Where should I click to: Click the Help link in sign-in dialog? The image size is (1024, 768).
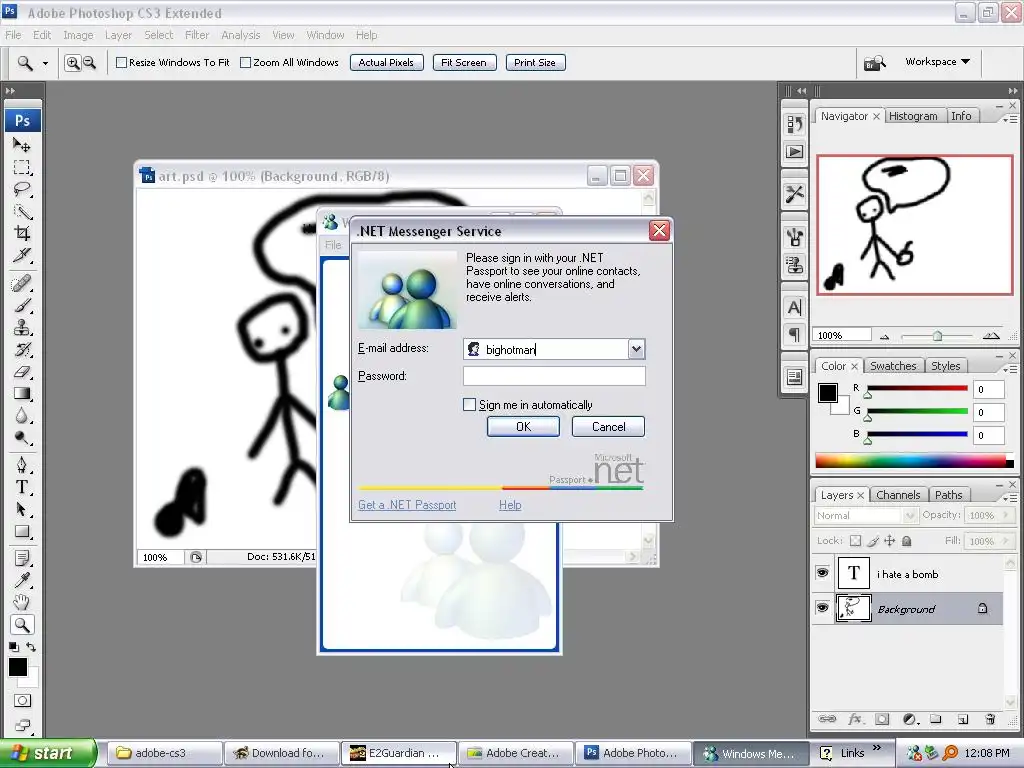(510, 505)
